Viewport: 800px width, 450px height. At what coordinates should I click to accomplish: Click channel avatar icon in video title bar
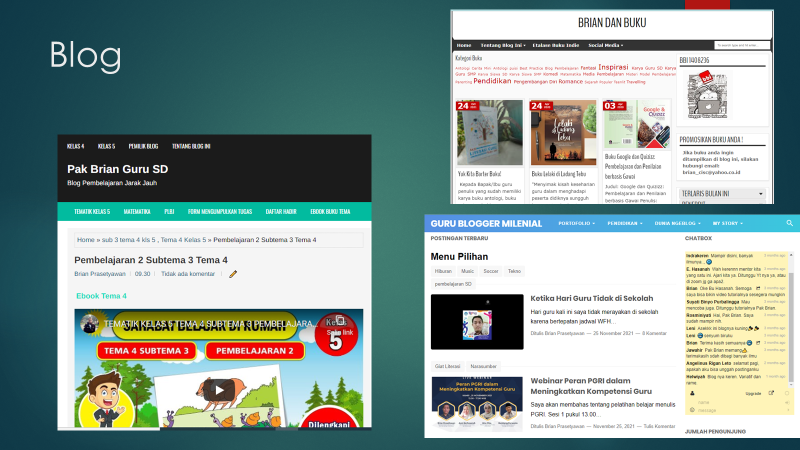[90, 324]
